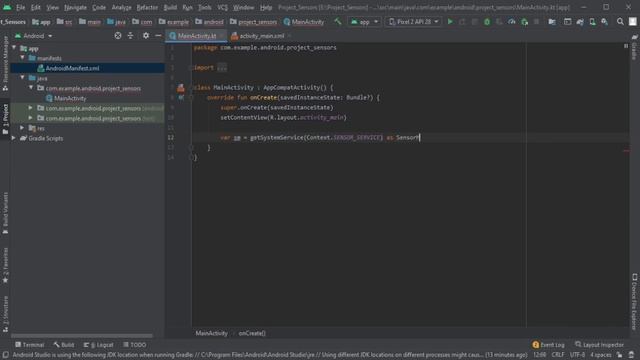Toggle the Device File Explorer side tab
The width and height of the screenshot is (640, 360).
point(635,301)
